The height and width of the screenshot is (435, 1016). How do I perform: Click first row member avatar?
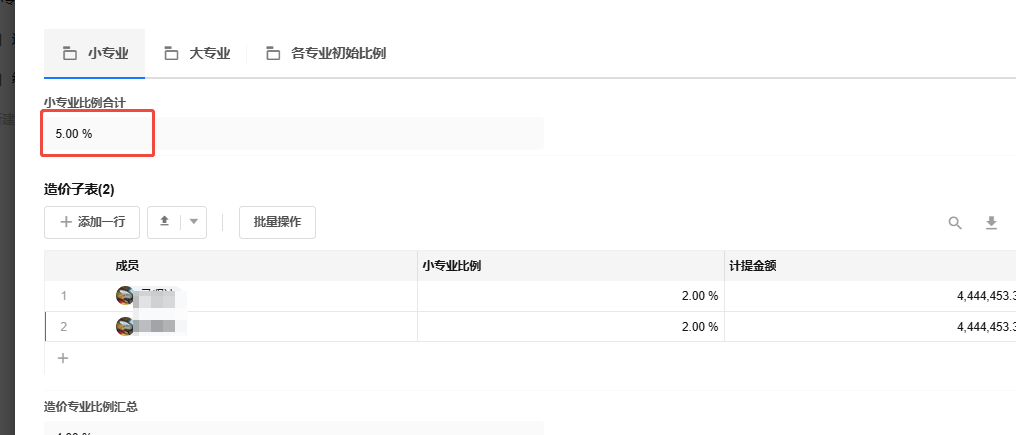click(x=125, y=295)
